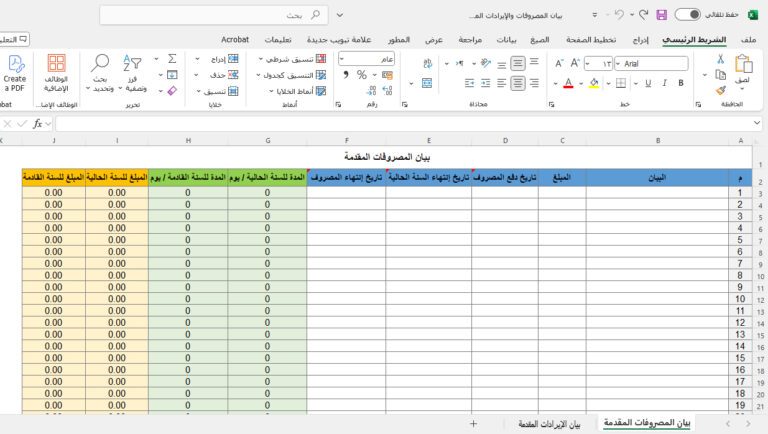This screenshot has width=768, height=434.
Task: Expand the formula bar chevron
Action: tap(757, 123)
